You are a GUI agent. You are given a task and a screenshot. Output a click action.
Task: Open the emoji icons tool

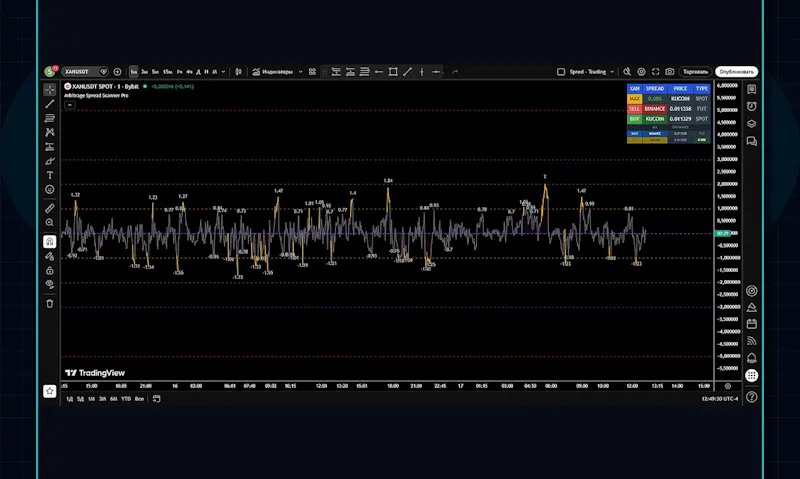click(x=49, y=190)
